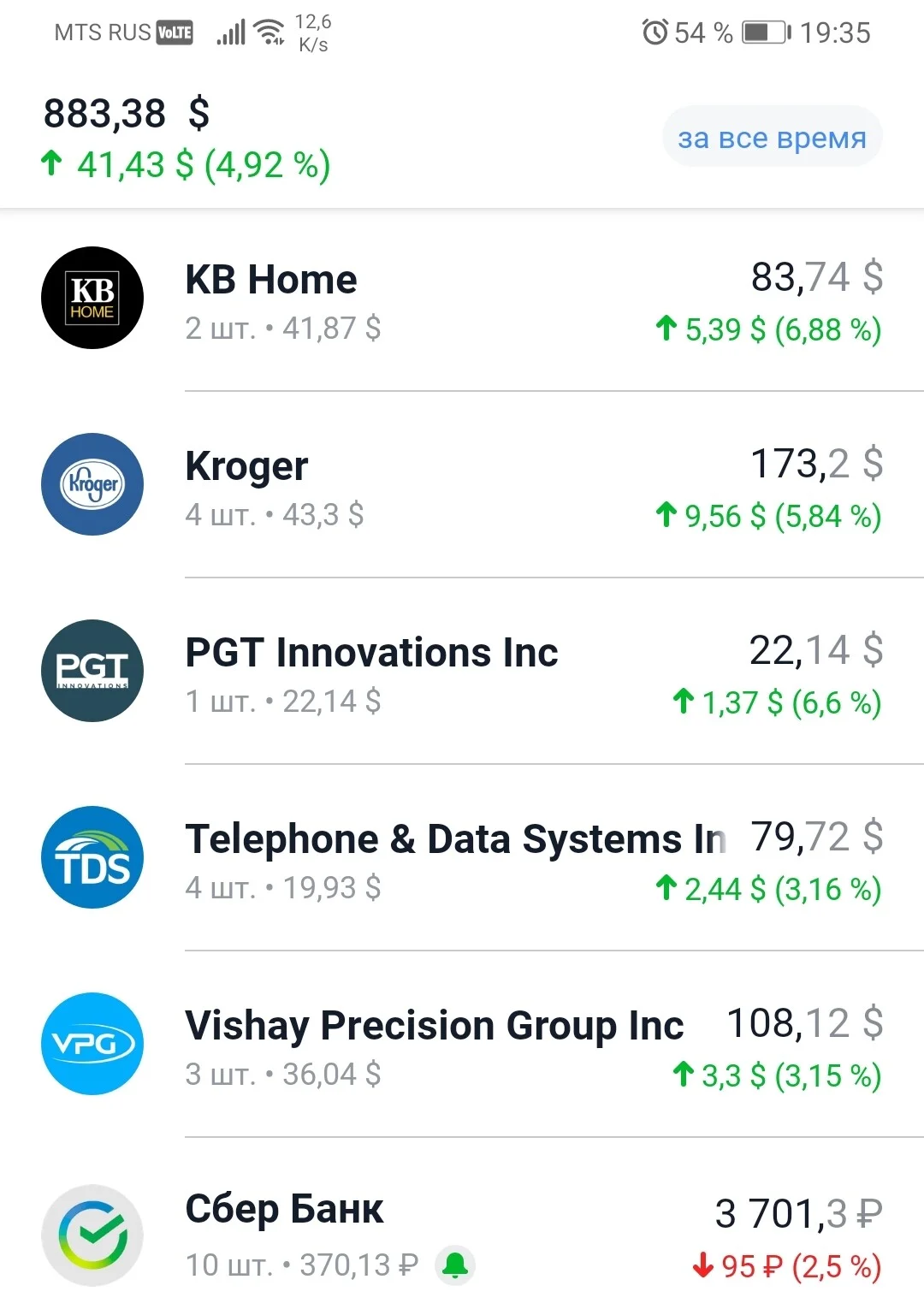The width and height of the screenshot is (924, 1315).
Task: Open Vishay Precision Group Inc position
Action: point(462,1045)
